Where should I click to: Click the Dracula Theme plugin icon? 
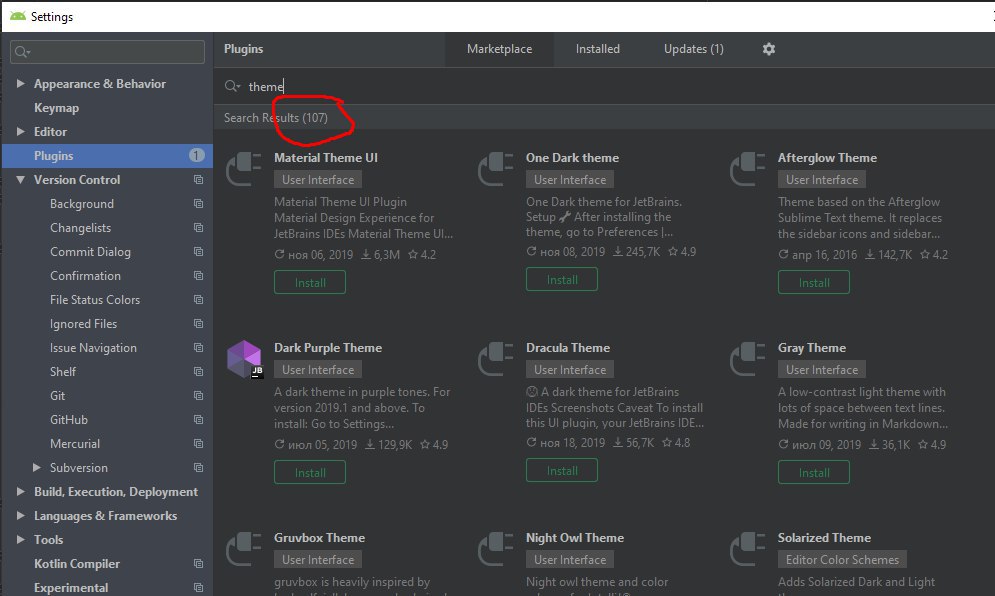(496, 359)
